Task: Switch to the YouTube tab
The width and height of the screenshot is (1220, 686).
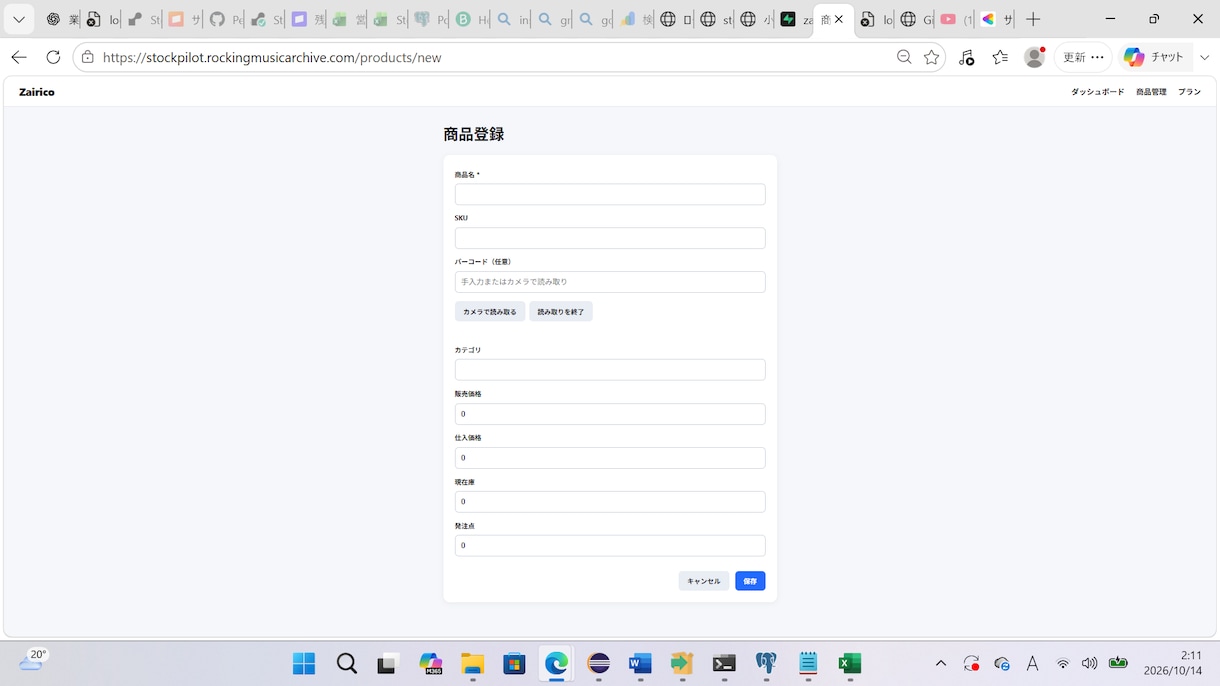Action: pos(955,19)
